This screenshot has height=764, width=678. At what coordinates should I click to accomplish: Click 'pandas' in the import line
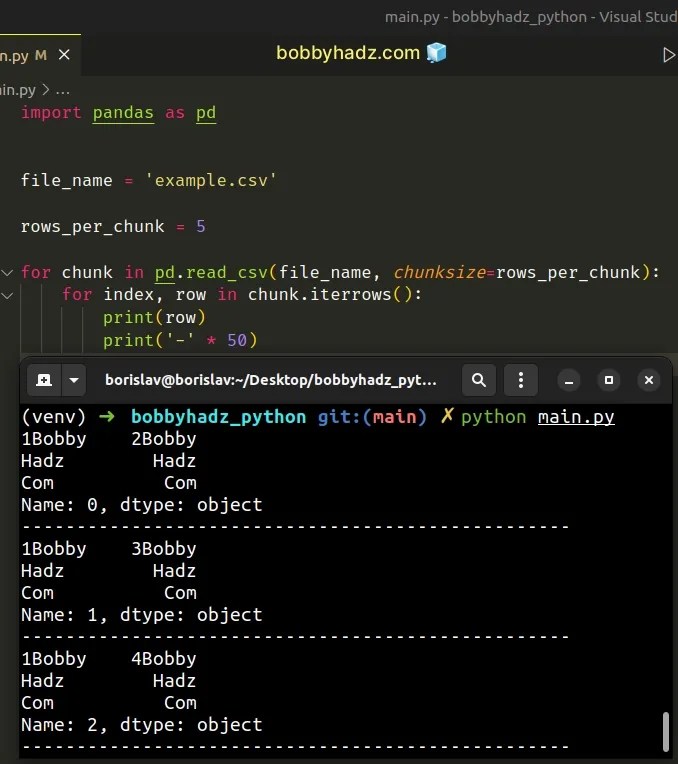click(123, 113)
